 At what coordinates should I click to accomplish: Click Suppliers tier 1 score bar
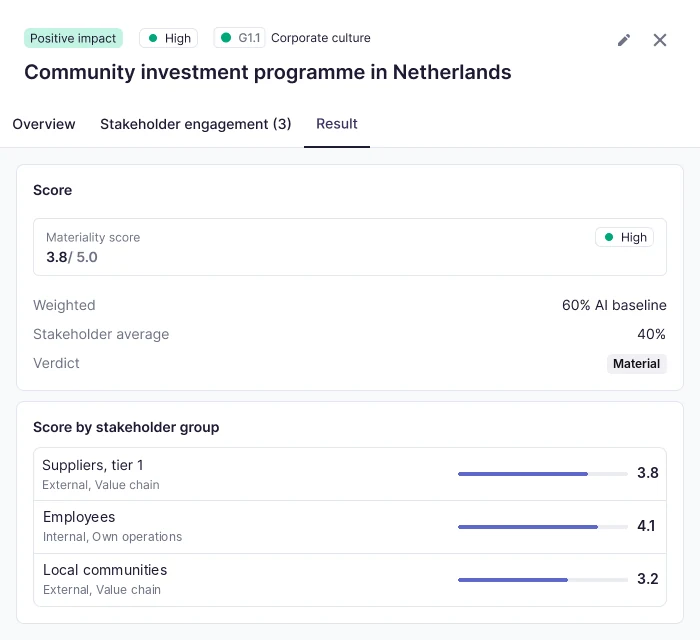[542, 474]
